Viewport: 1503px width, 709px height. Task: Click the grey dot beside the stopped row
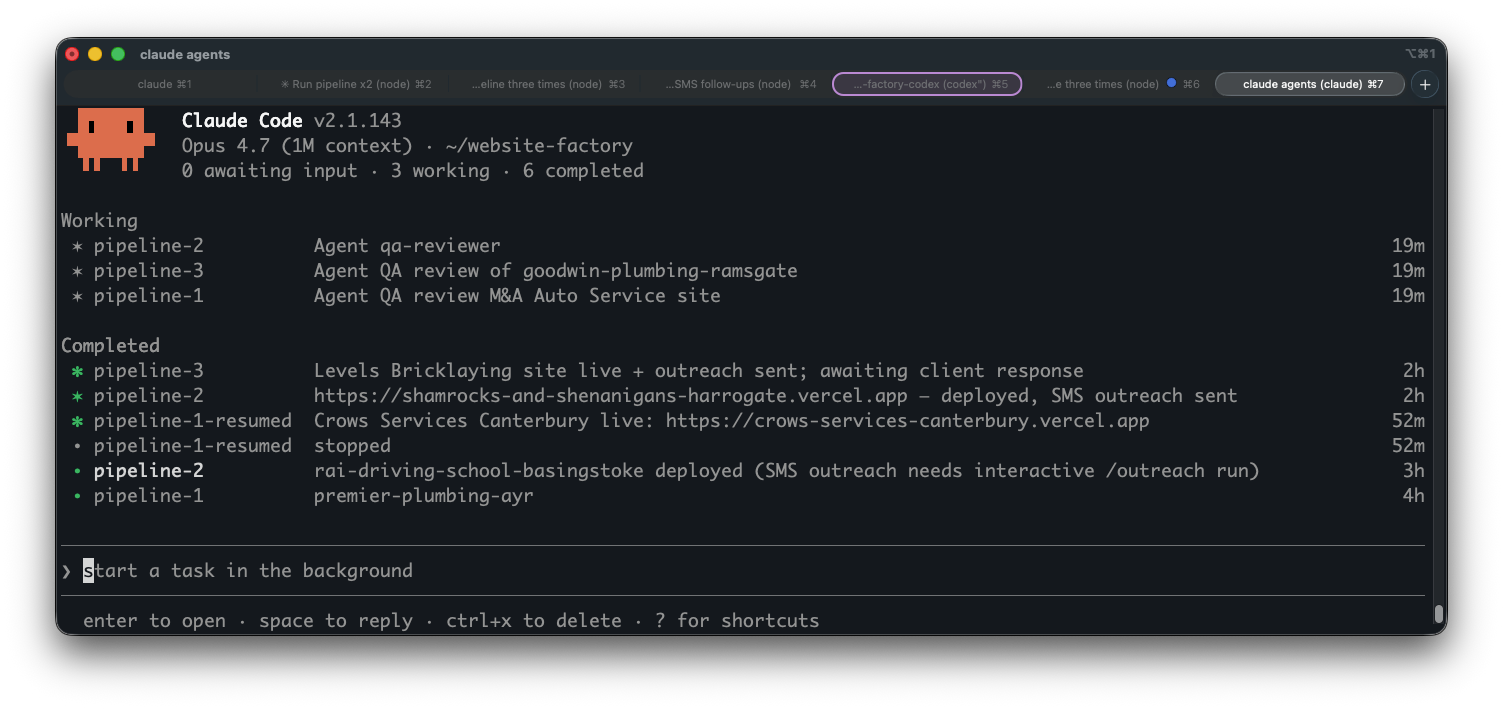click(x=77, y=446)
